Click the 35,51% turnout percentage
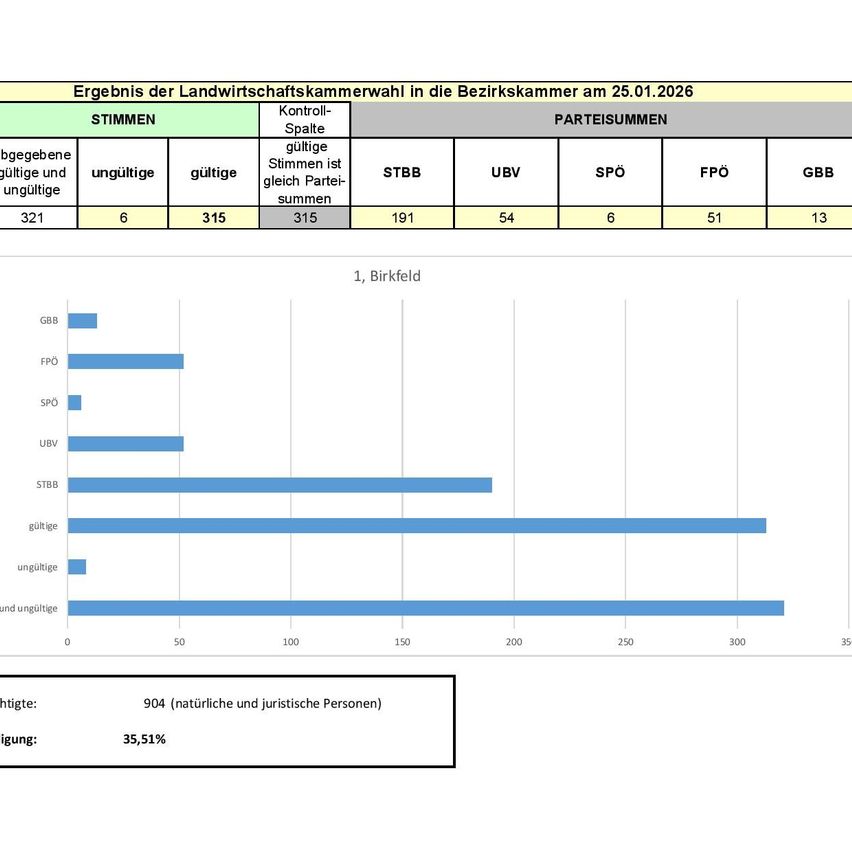 tap(144, 740)
